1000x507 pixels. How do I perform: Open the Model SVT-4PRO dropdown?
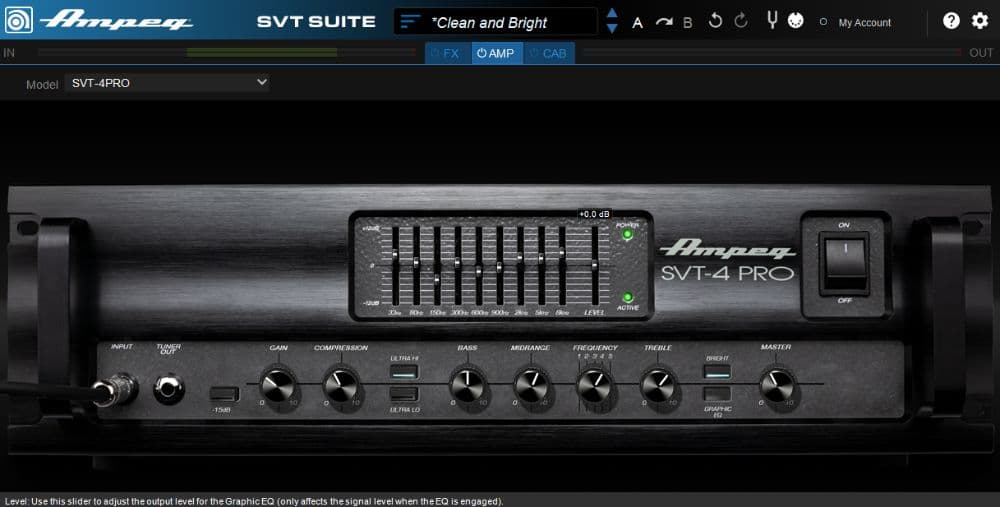tap(167, 83)
